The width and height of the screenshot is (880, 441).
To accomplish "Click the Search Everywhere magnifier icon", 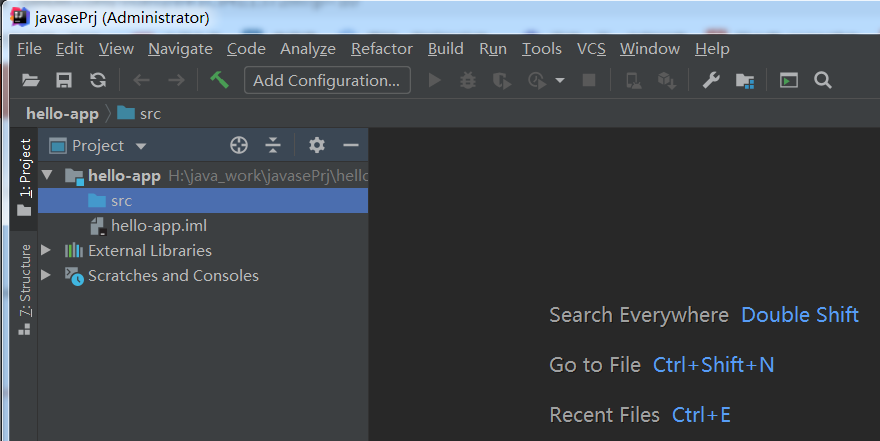I will [x=823, y=81].
